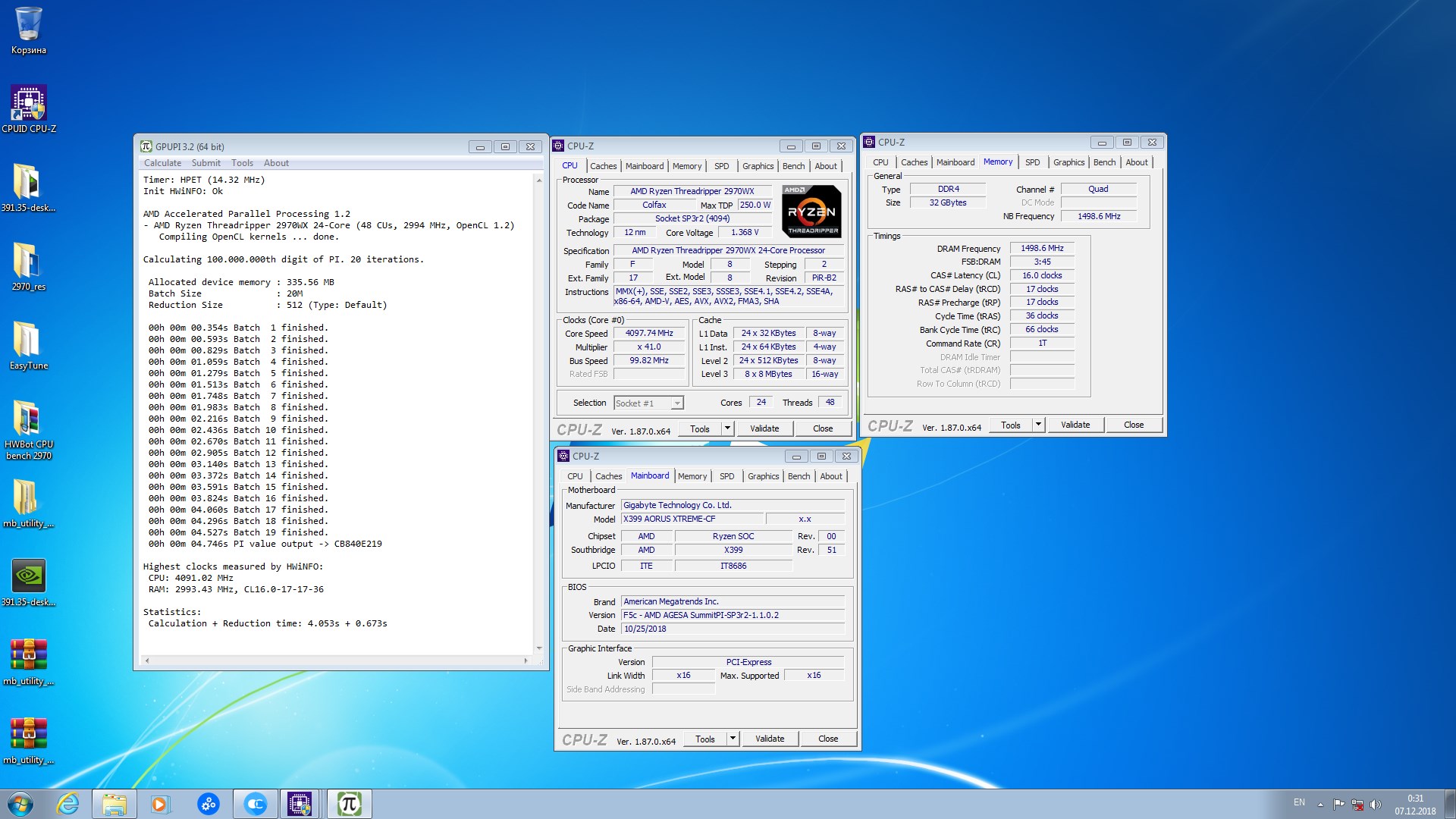Viewport: 1456px width, 819px height.
Task: Click GPUPI vertical scrollbar down arrow
Action: coord(539,648)
